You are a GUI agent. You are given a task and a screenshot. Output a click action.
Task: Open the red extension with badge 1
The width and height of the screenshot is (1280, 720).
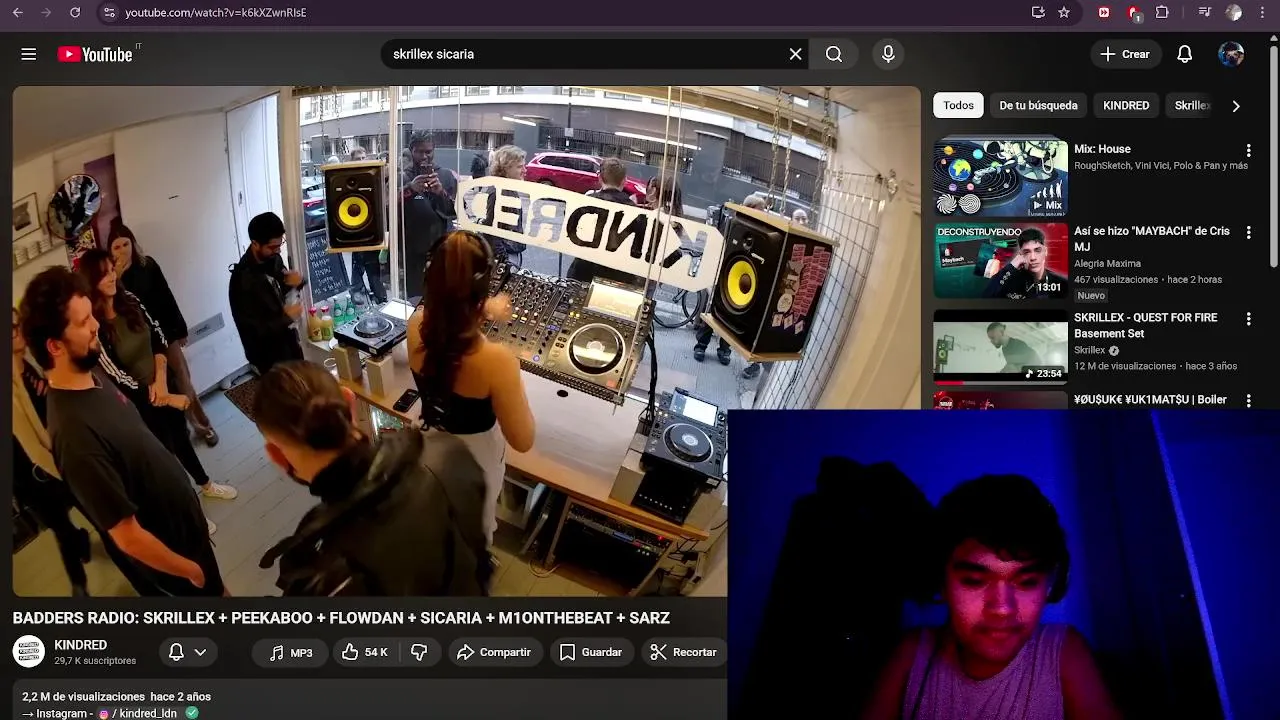coord(1134,13)
